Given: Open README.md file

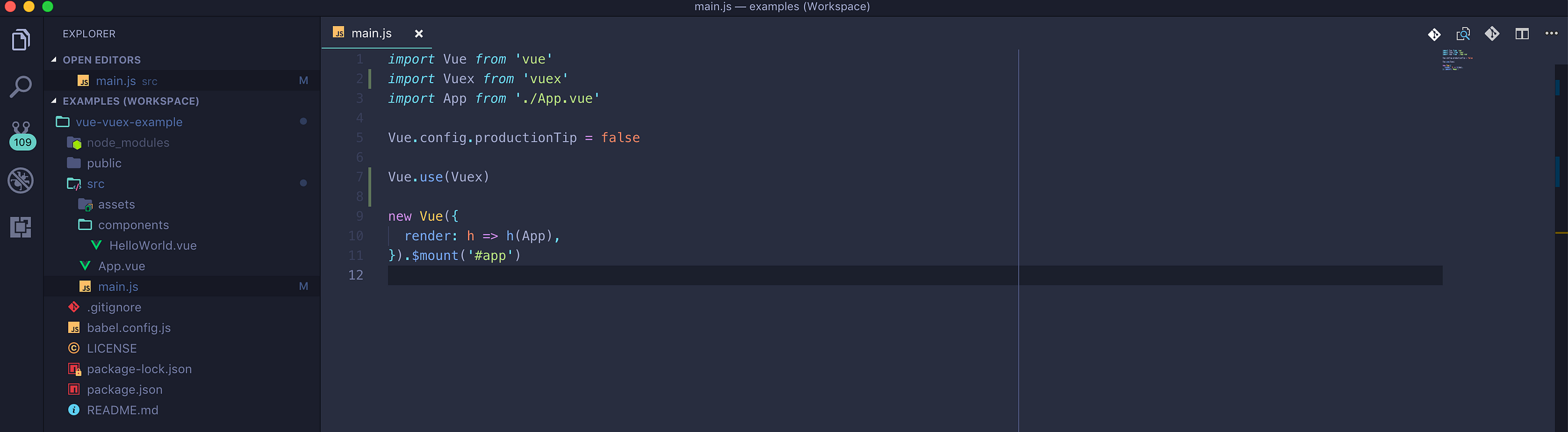Looking at the screenshot, I should click(122, 410).
